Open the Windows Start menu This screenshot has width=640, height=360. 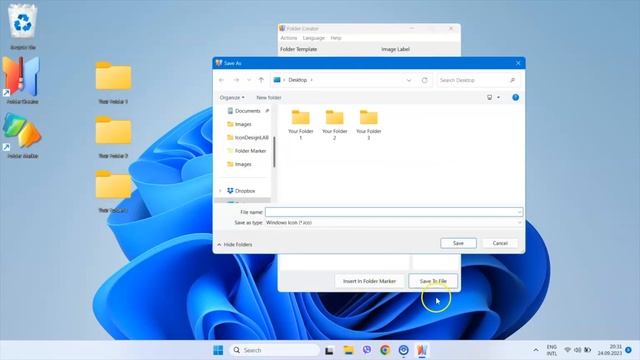(x=218, y=350)
